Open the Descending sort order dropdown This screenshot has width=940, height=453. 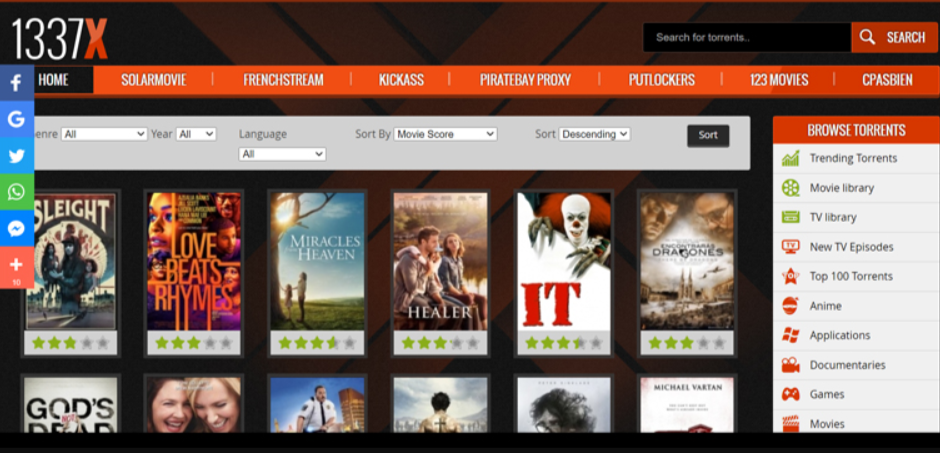point(595,134)
